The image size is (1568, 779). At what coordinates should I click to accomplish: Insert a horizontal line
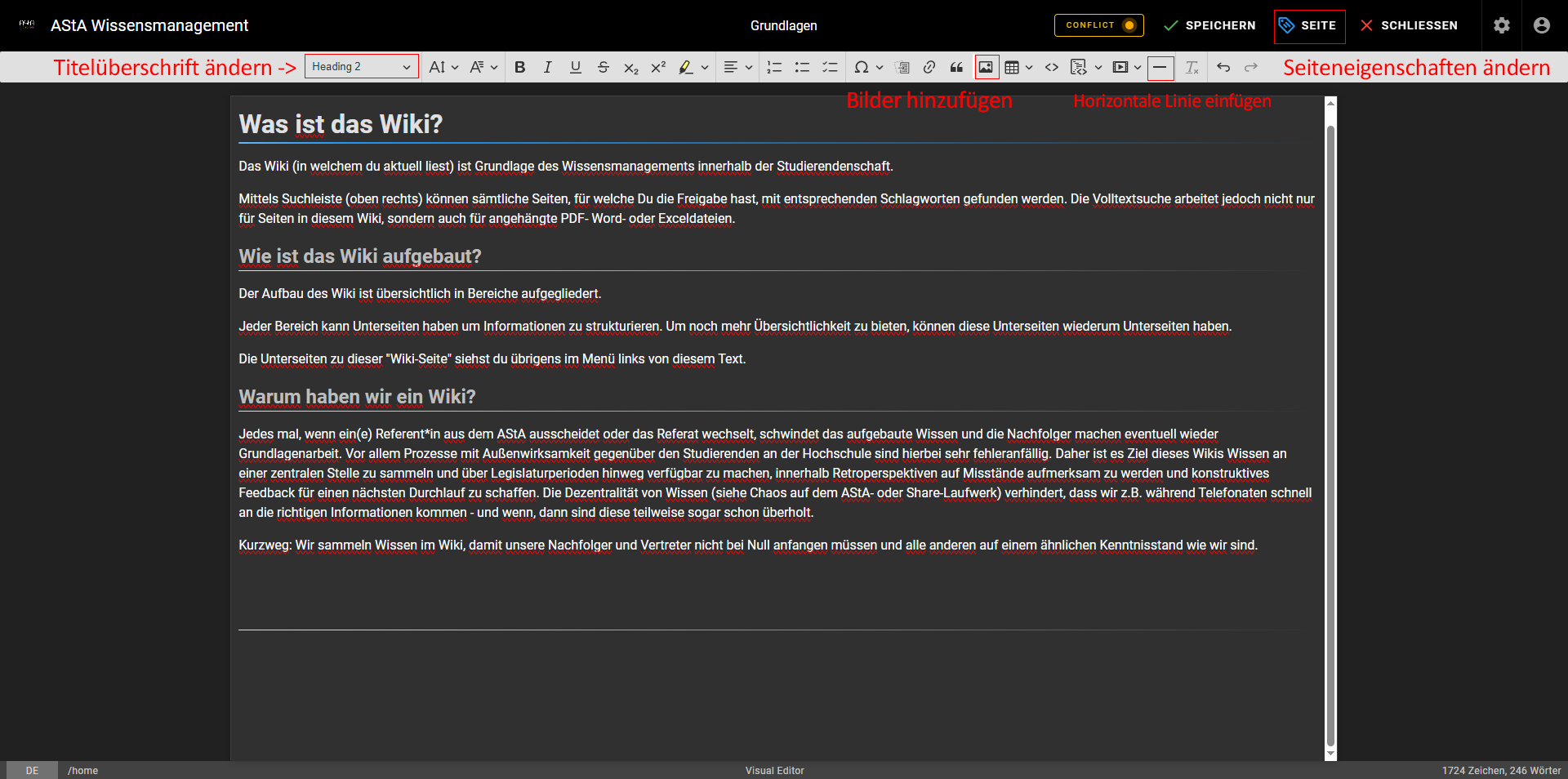(1160, 67)
